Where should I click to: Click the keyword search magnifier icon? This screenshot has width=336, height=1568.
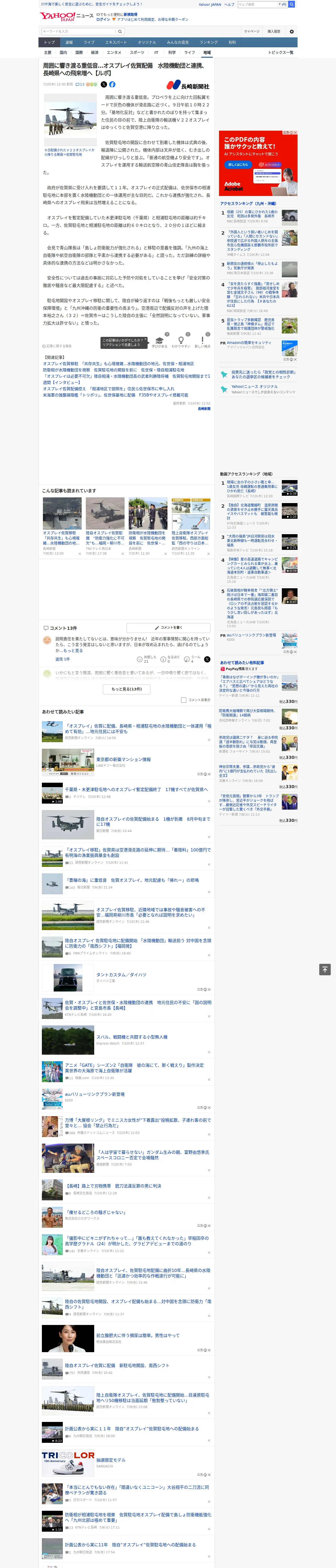(120, 32)
